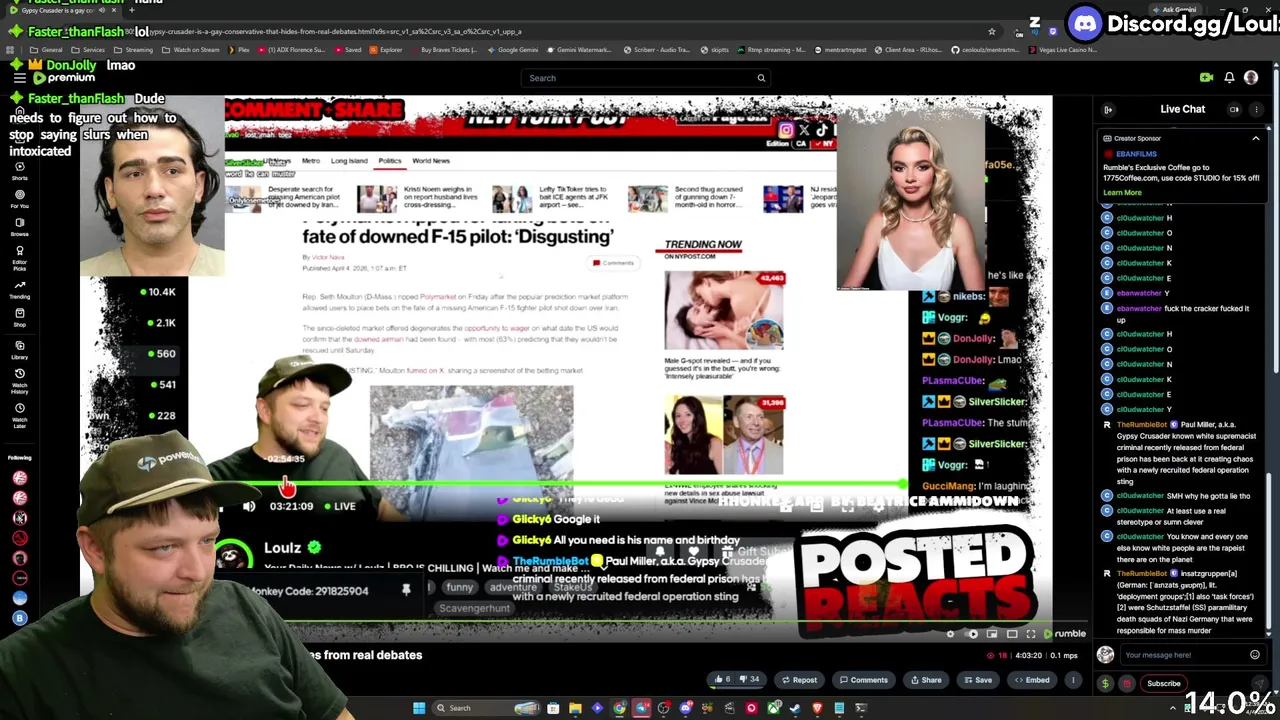Open the Google Gemini bookmark
The width and height of the screenshot is (1280, 720).
(x=513, y=49)
